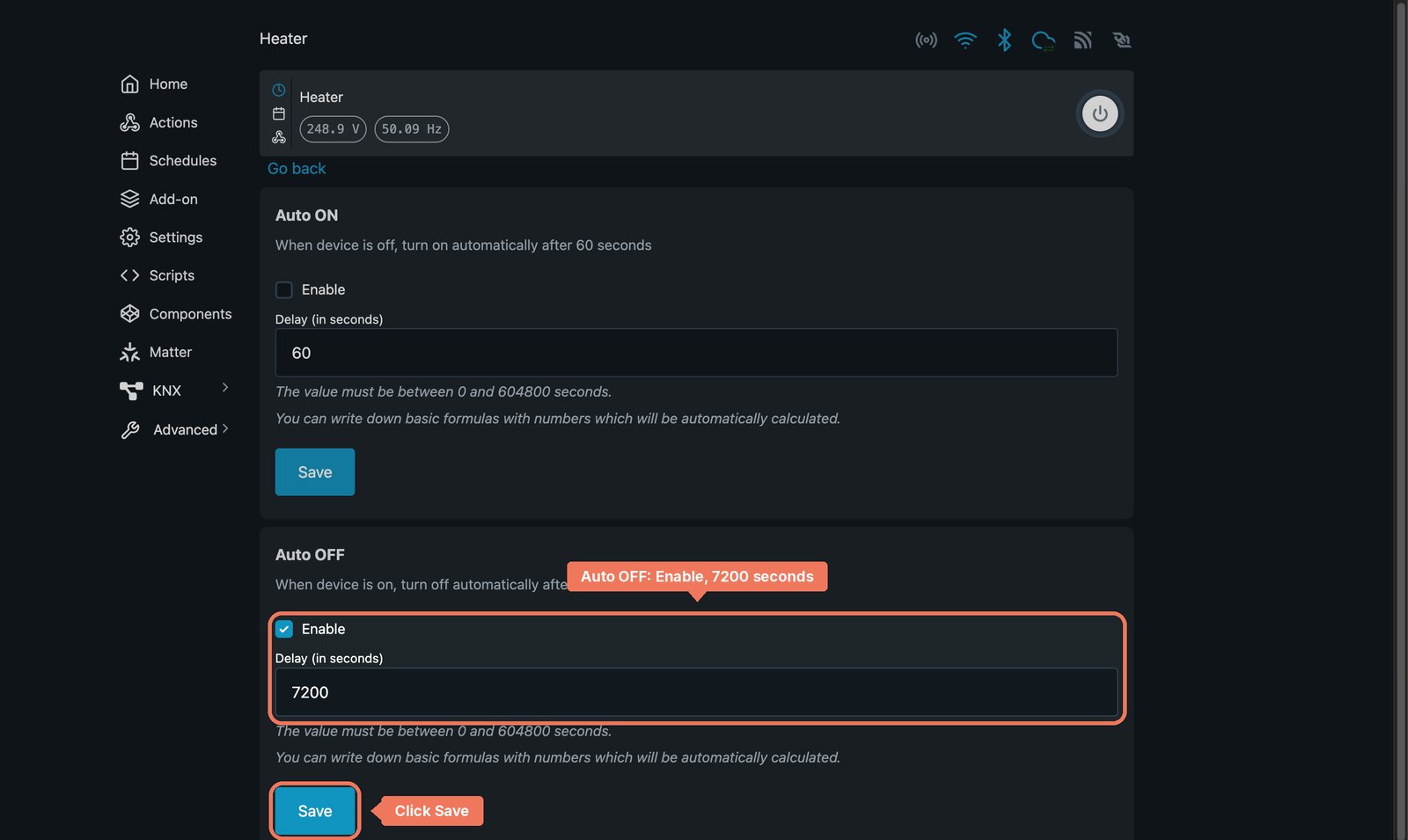Viewport: 1408px width, 840px height.
Task: Click the timer clock icon on Heater card
Action: coord(279,90)
